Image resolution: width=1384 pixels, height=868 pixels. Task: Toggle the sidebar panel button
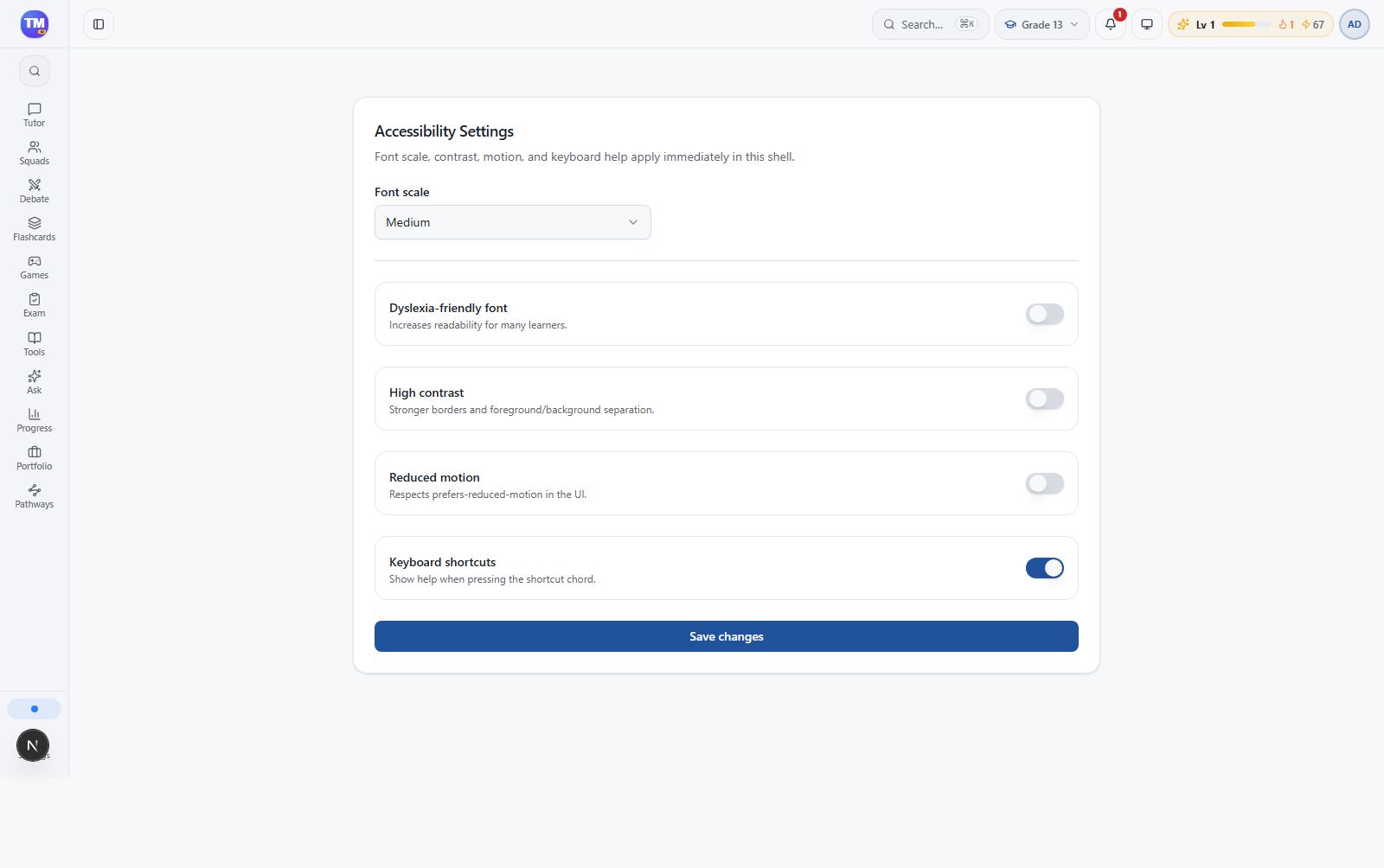[99, 24]
